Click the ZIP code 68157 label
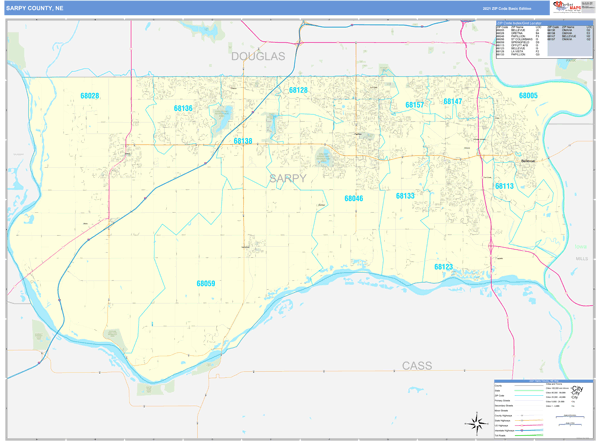This screenshot has height=441, width=600. [x=414, y=105]
